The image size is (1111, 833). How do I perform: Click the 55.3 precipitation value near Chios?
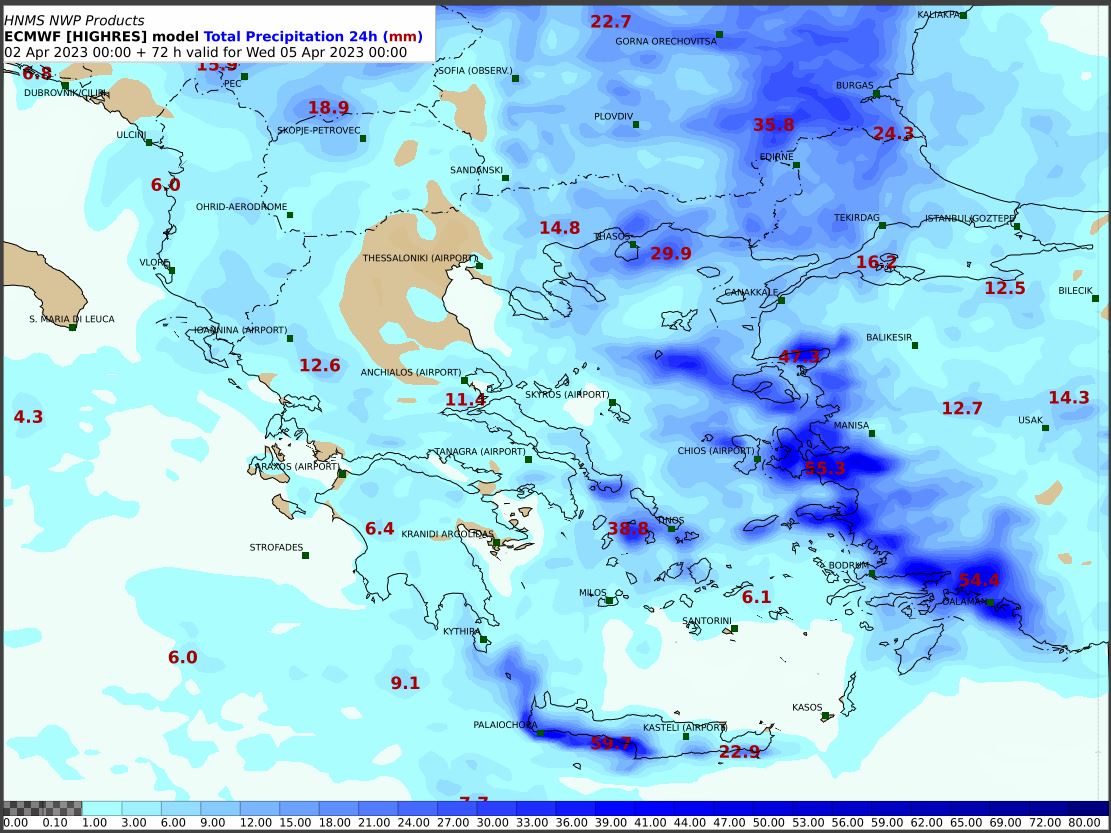pos(825,468)
